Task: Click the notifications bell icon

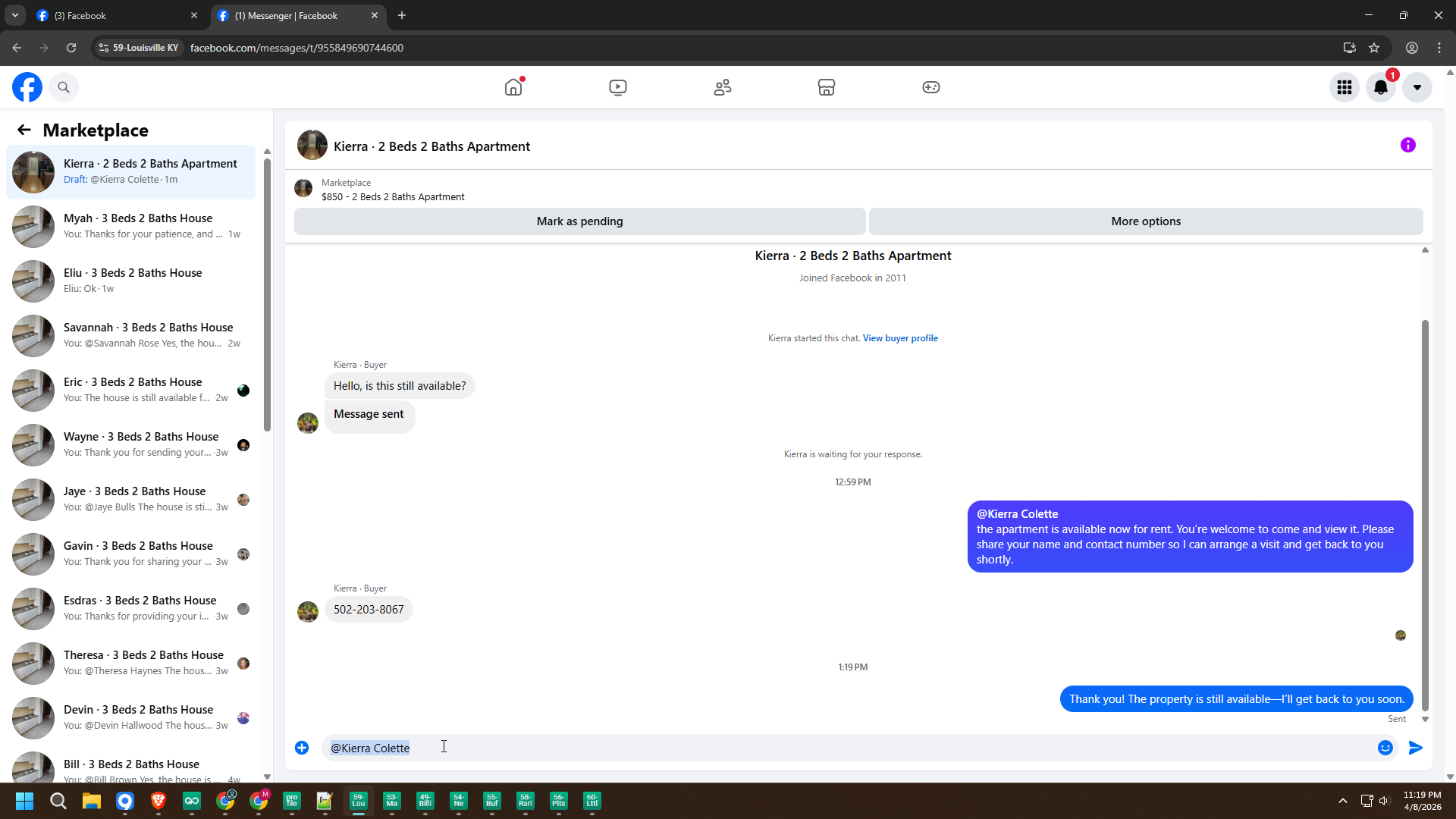Action: (1381, 87)
